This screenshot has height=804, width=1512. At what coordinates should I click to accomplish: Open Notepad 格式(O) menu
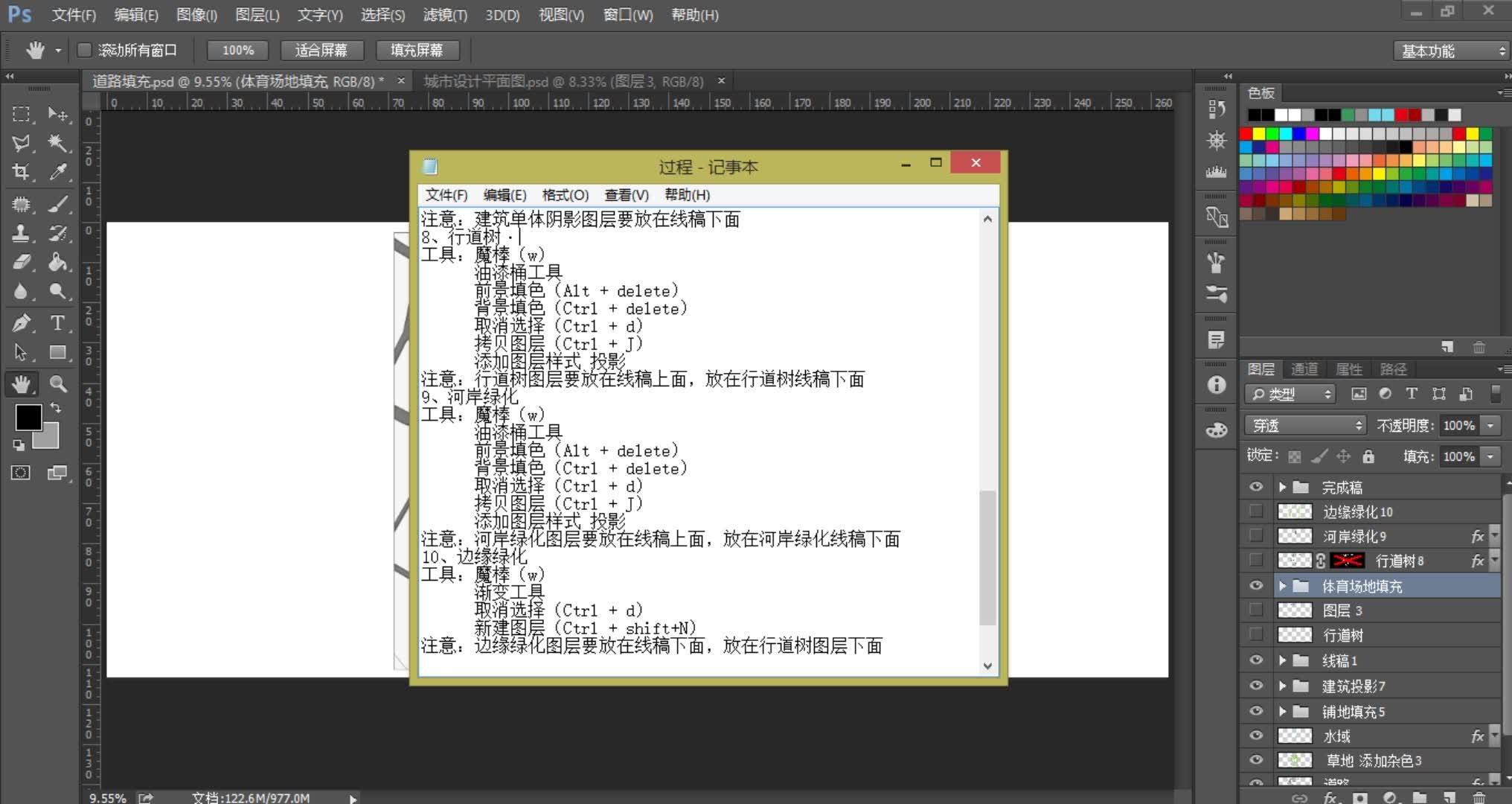tap(566, 195)
